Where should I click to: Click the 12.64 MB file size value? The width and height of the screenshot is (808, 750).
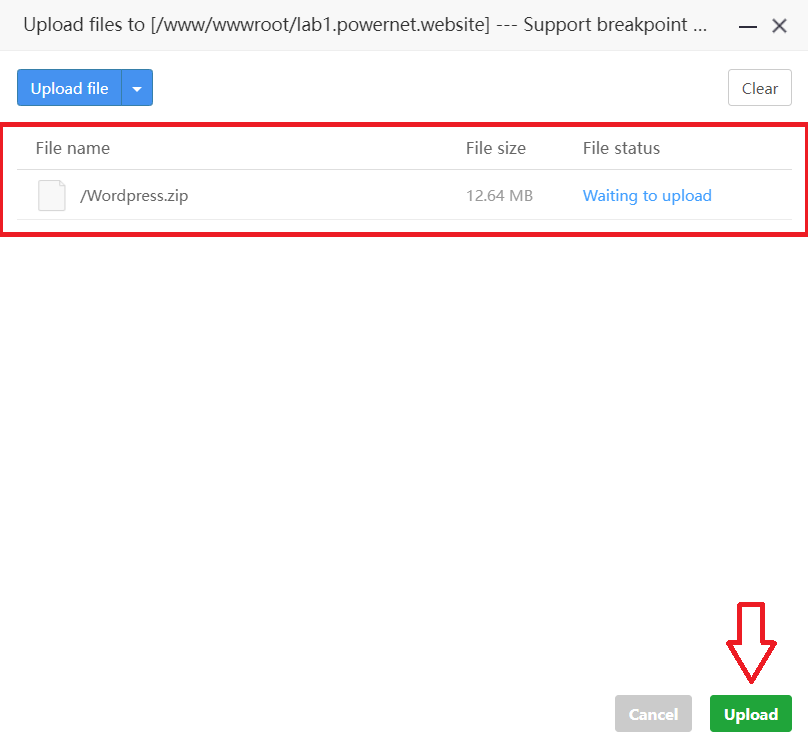tap(499, 196)
